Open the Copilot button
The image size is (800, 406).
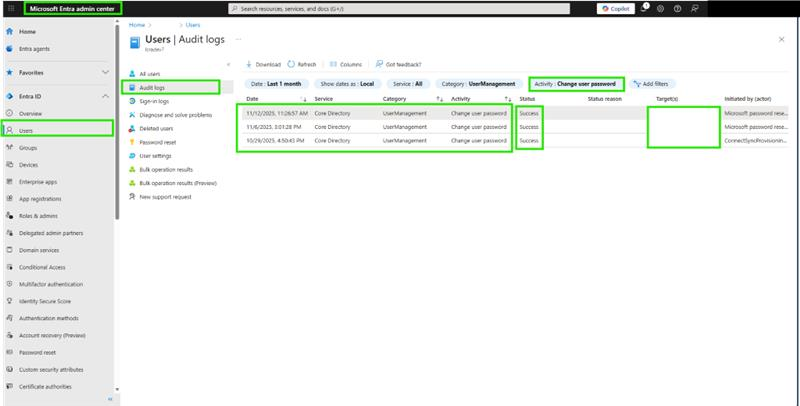tap(616, 9)
